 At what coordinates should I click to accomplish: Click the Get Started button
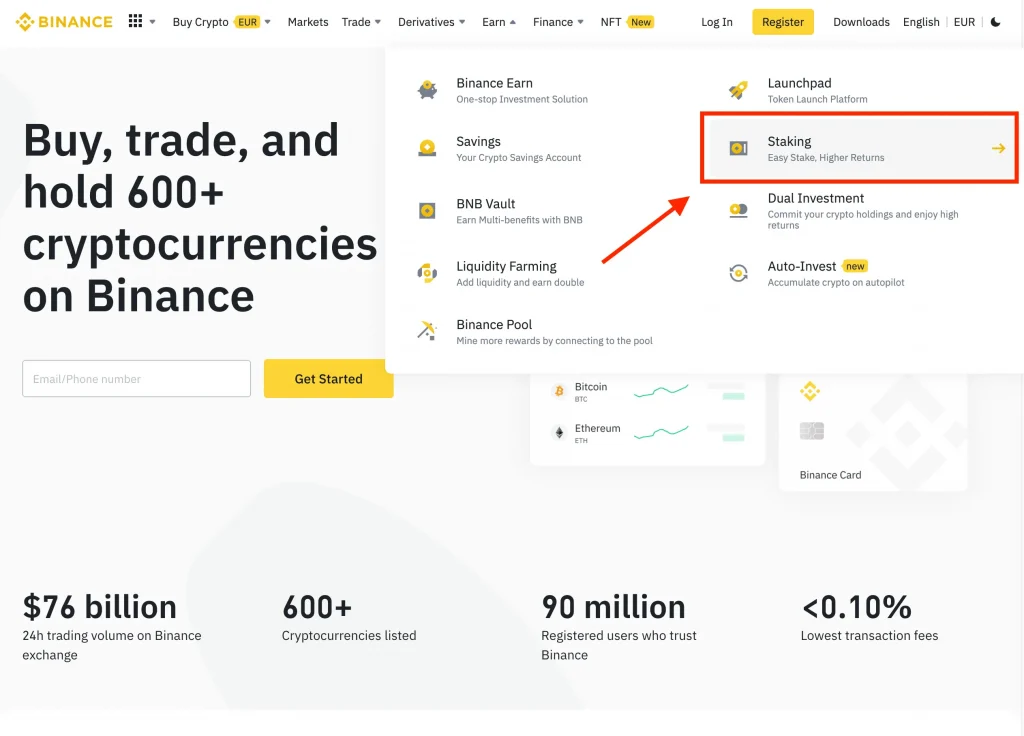point(328,379)
